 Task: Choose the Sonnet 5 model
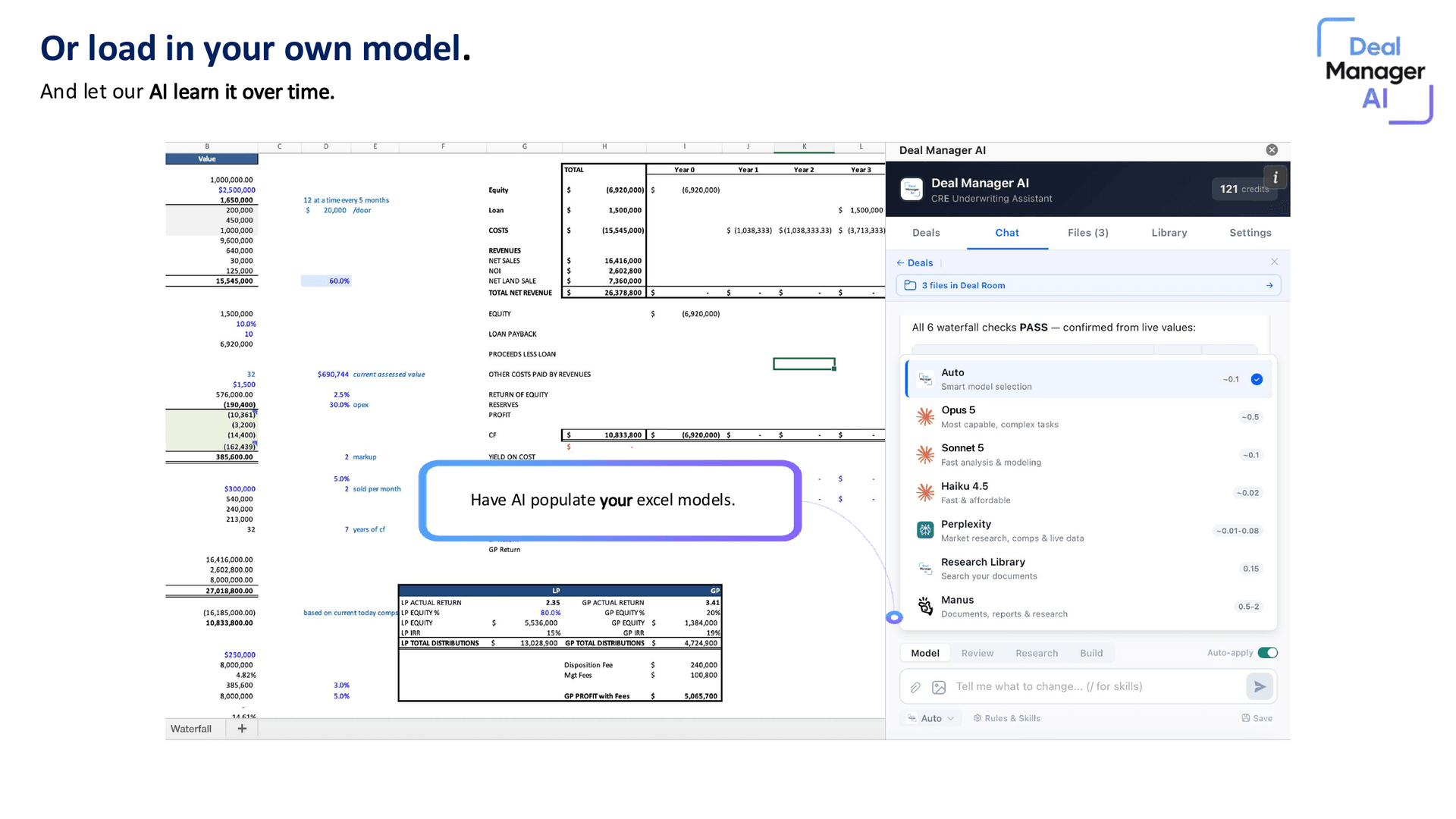(1088, 455)
